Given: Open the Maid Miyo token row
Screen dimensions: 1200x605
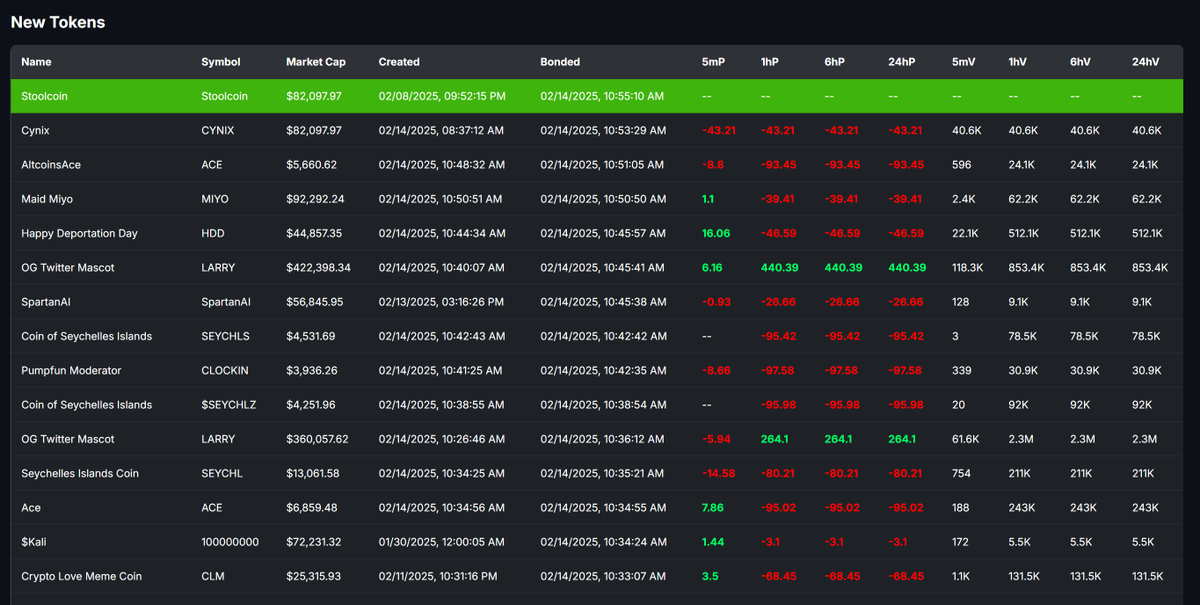Looking at the screenshot, I should tap(597, 199).
